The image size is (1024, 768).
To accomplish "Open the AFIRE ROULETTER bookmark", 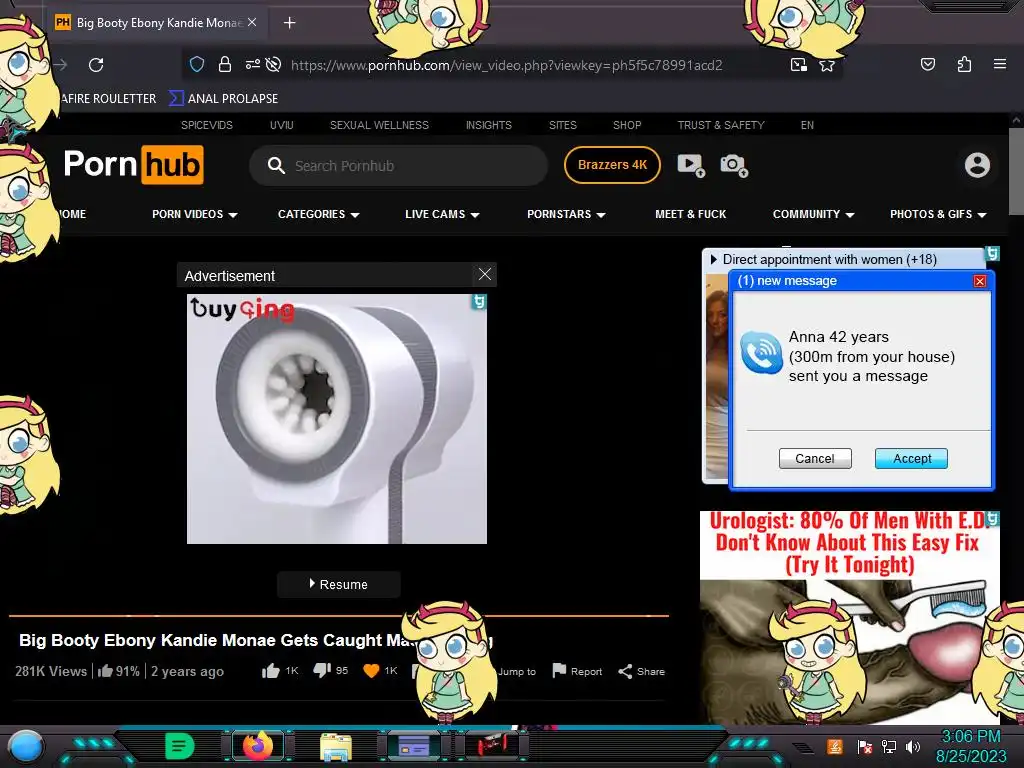I will [108, 99].
